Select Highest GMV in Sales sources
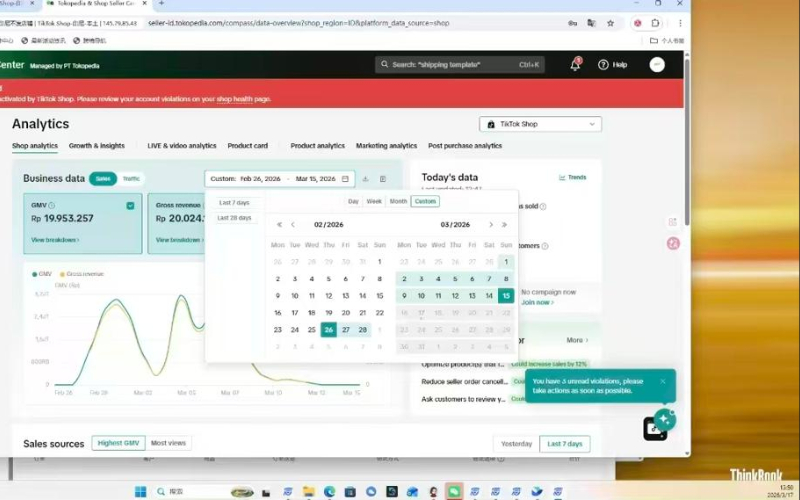800x500 pixels. (118, 443)
